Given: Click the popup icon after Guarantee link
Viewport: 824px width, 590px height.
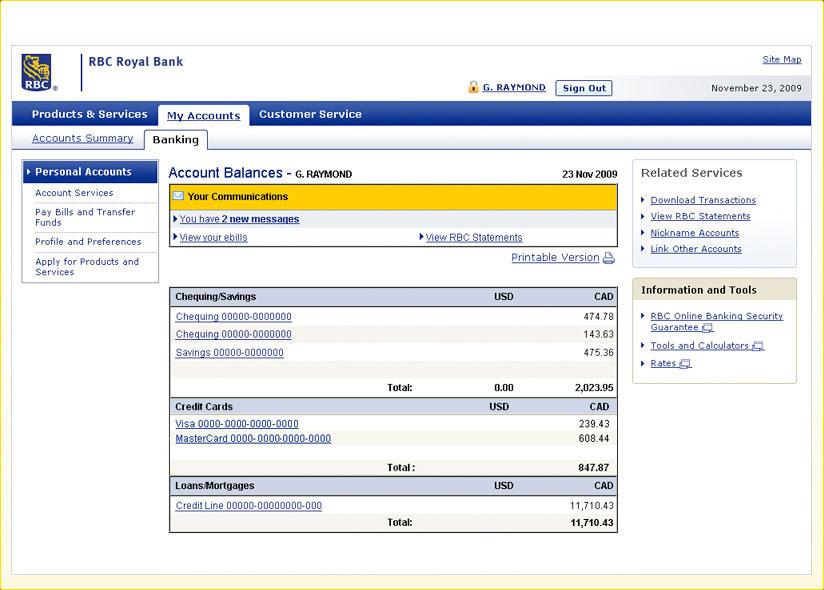Looking at the screenshot, I should [x=708, y=328].
